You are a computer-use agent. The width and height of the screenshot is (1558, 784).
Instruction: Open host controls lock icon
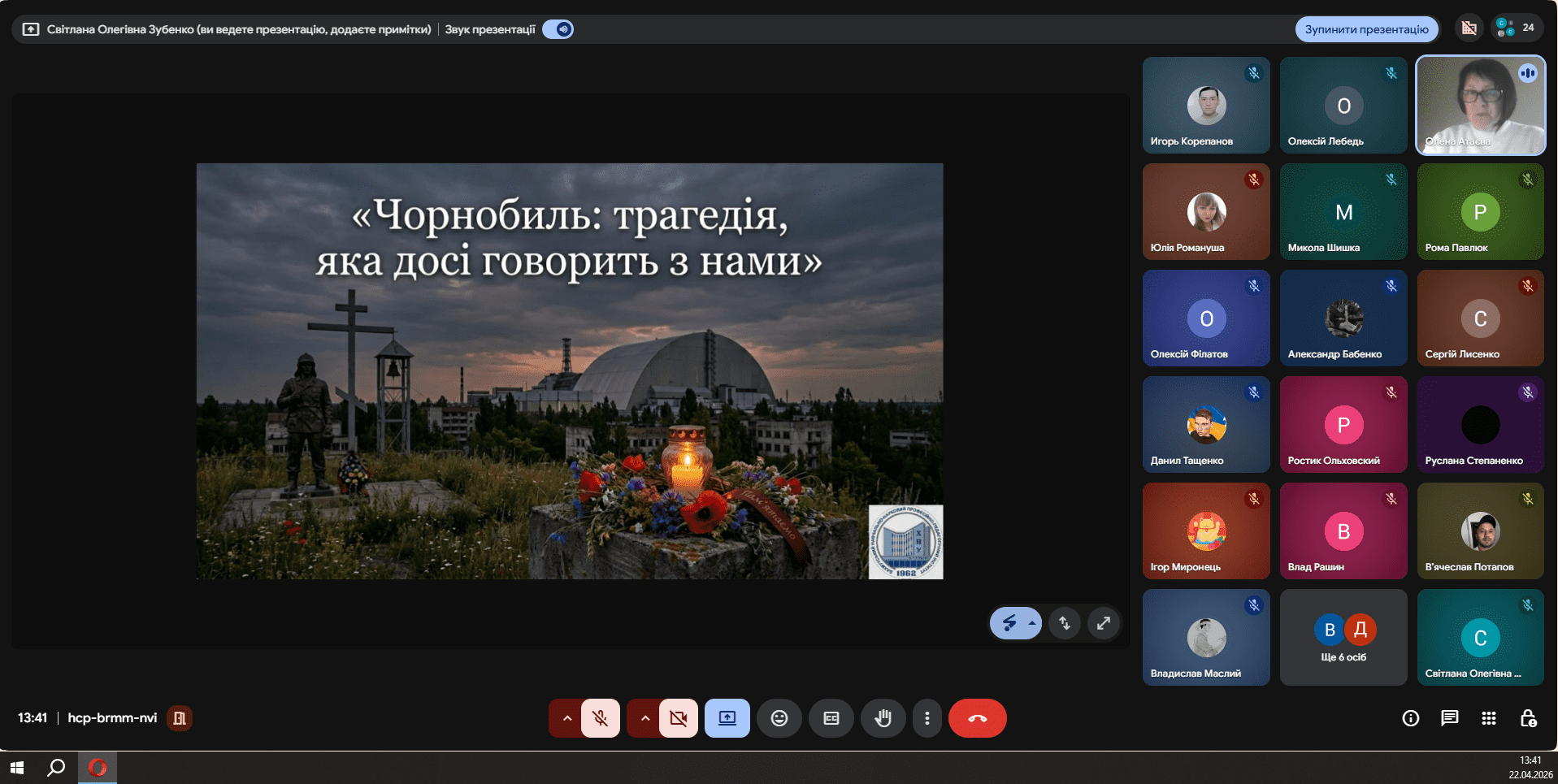(x=1527, y=718)
